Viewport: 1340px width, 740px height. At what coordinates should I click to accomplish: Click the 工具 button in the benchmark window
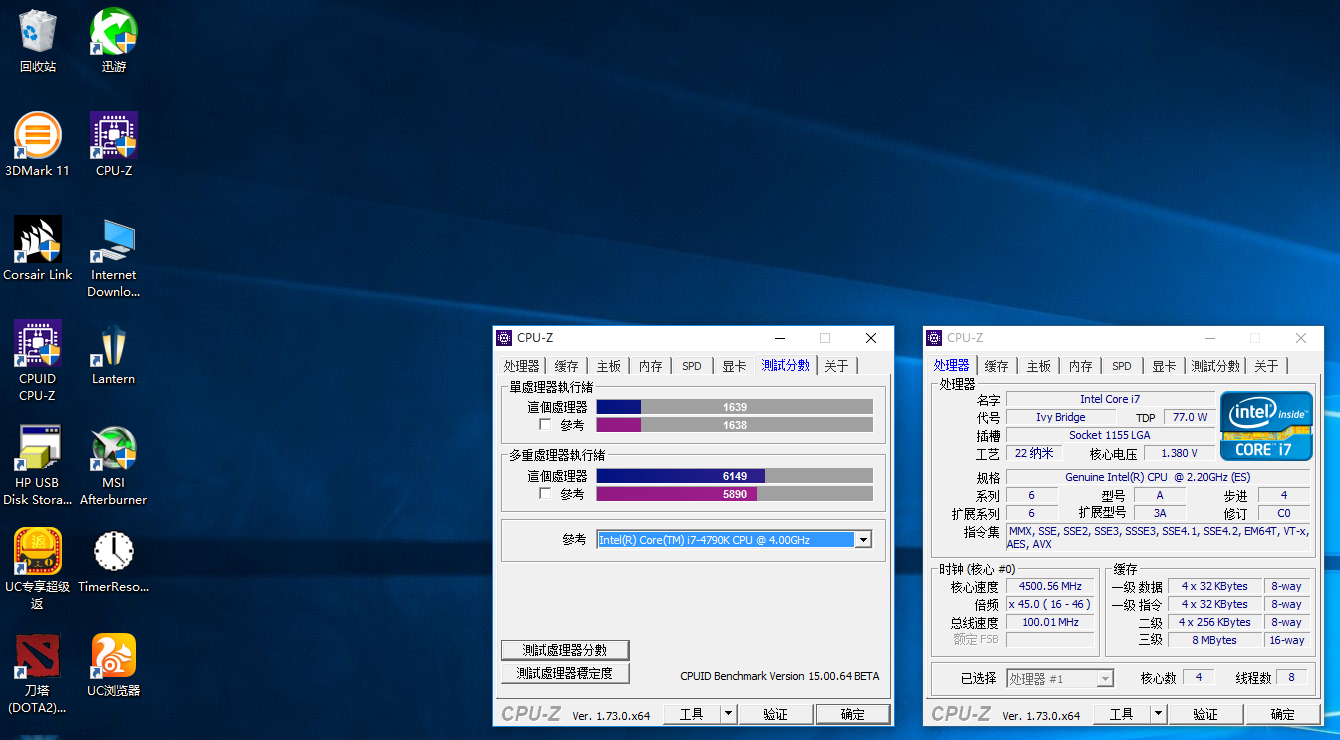691,714
